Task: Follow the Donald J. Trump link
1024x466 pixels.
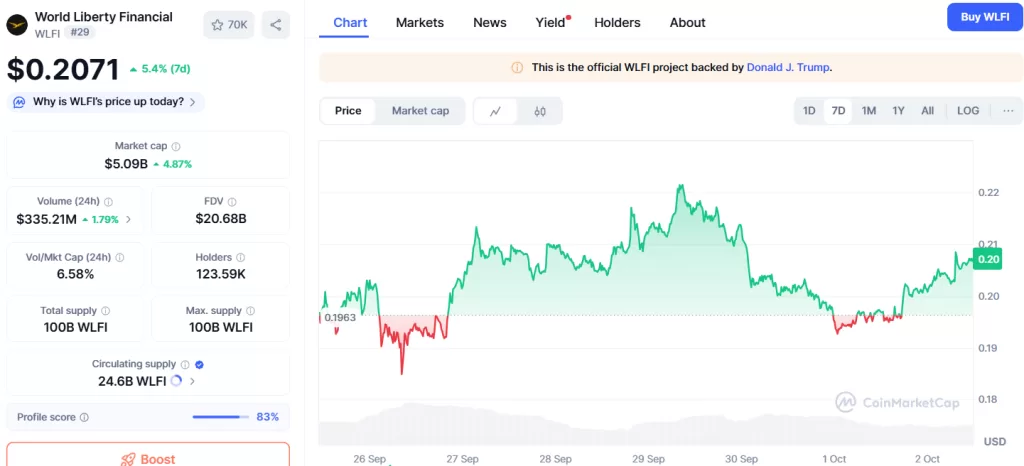Action: tap(788, 68)
